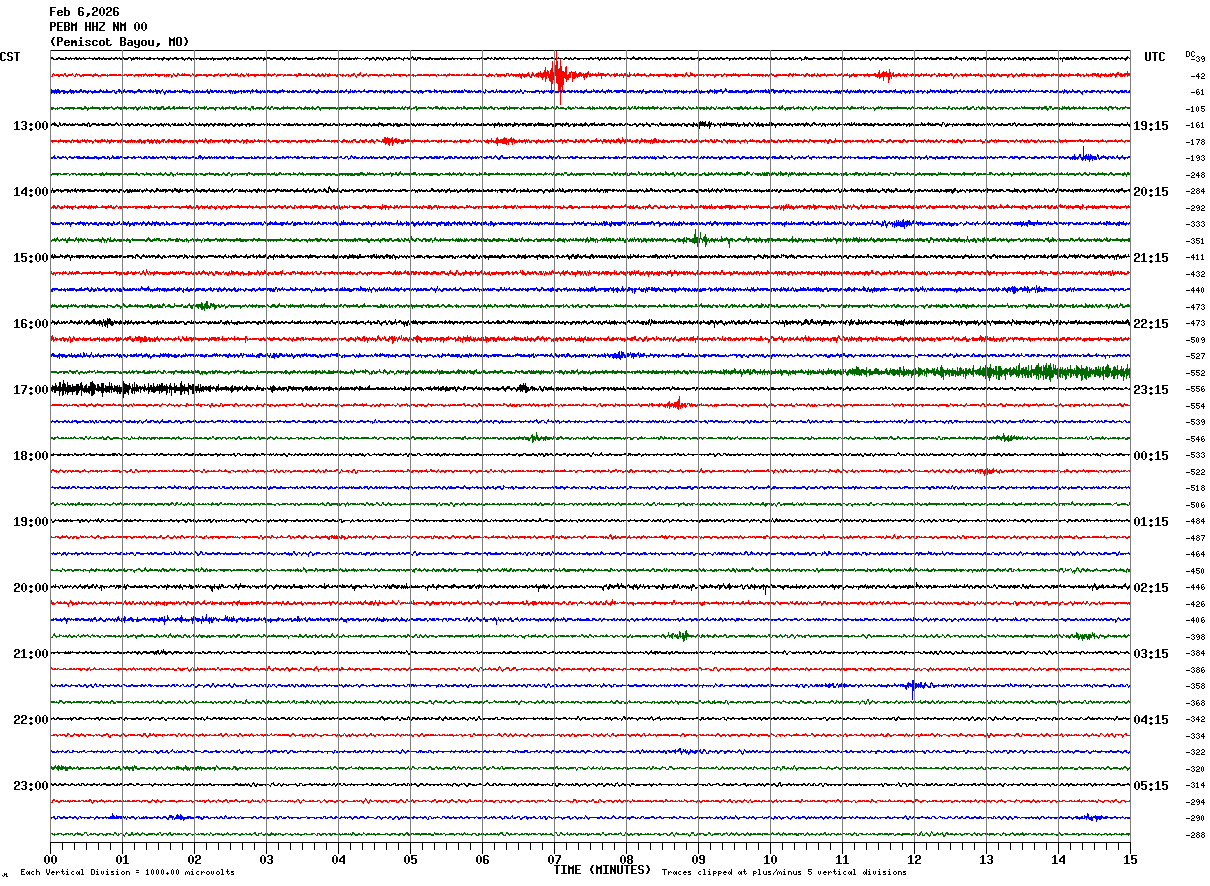1210x886 pixels.
Task: Select the 17:00 CST time label
Action: (30, 390)
